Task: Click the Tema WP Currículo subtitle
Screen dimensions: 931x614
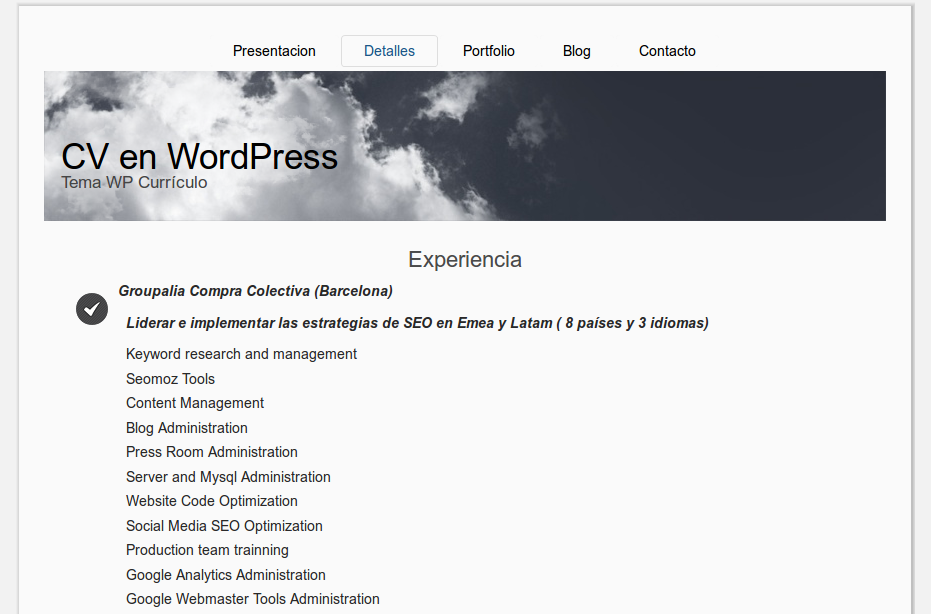Action: coord(136,182)
